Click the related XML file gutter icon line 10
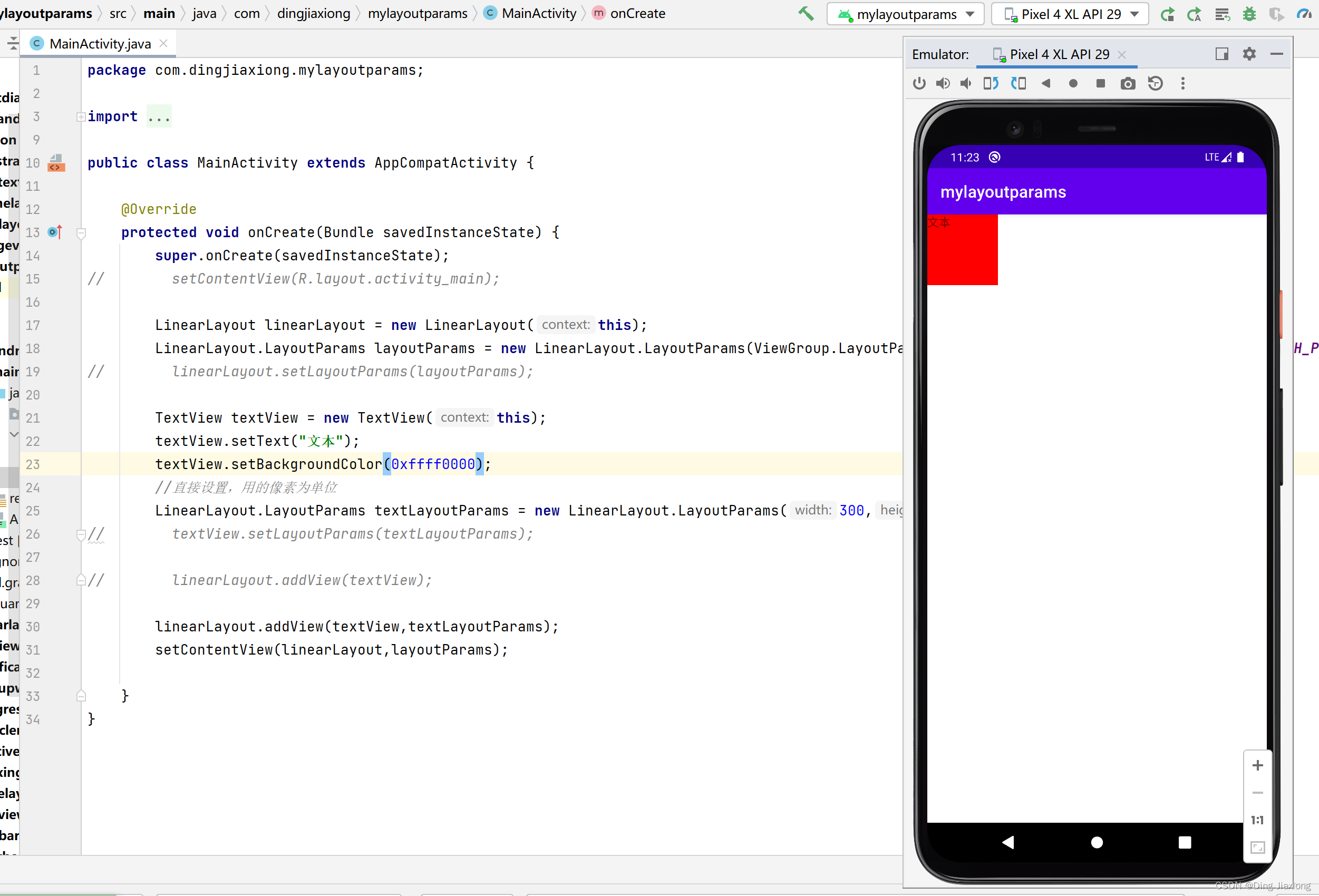1319x896 pixels. (56, 163)
